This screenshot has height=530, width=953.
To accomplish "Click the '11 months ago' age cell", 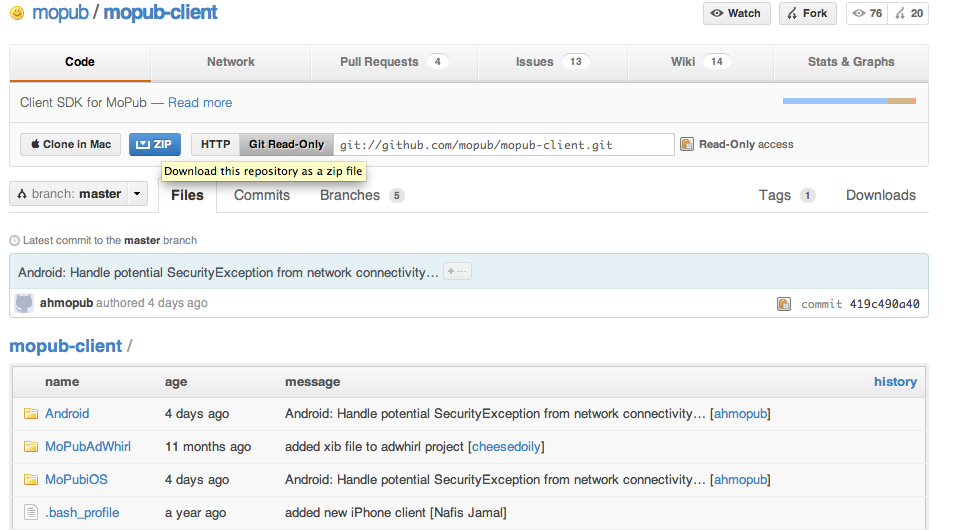I will click(x=208, y=447).
